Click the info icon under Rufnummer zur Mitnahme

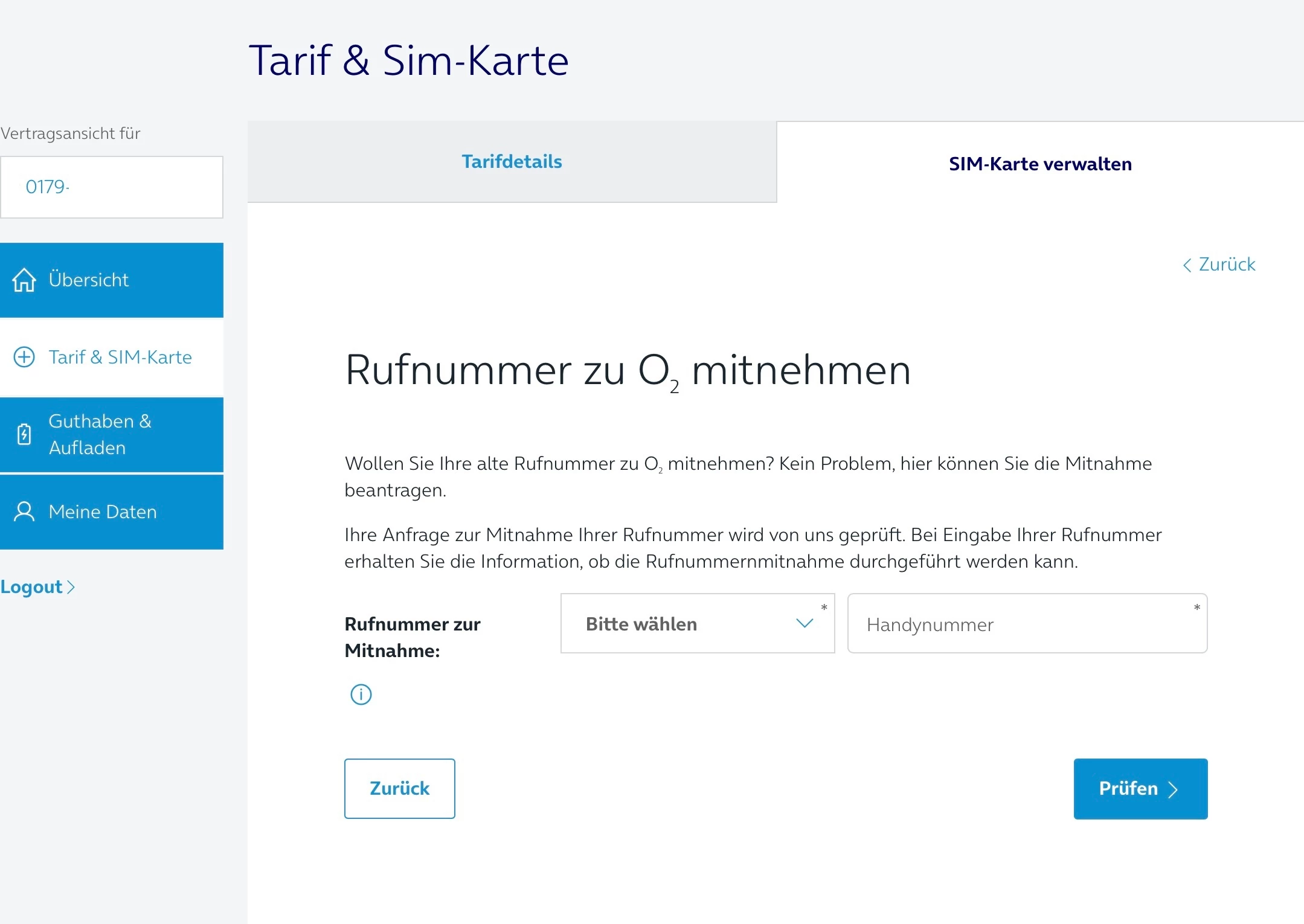361,695
